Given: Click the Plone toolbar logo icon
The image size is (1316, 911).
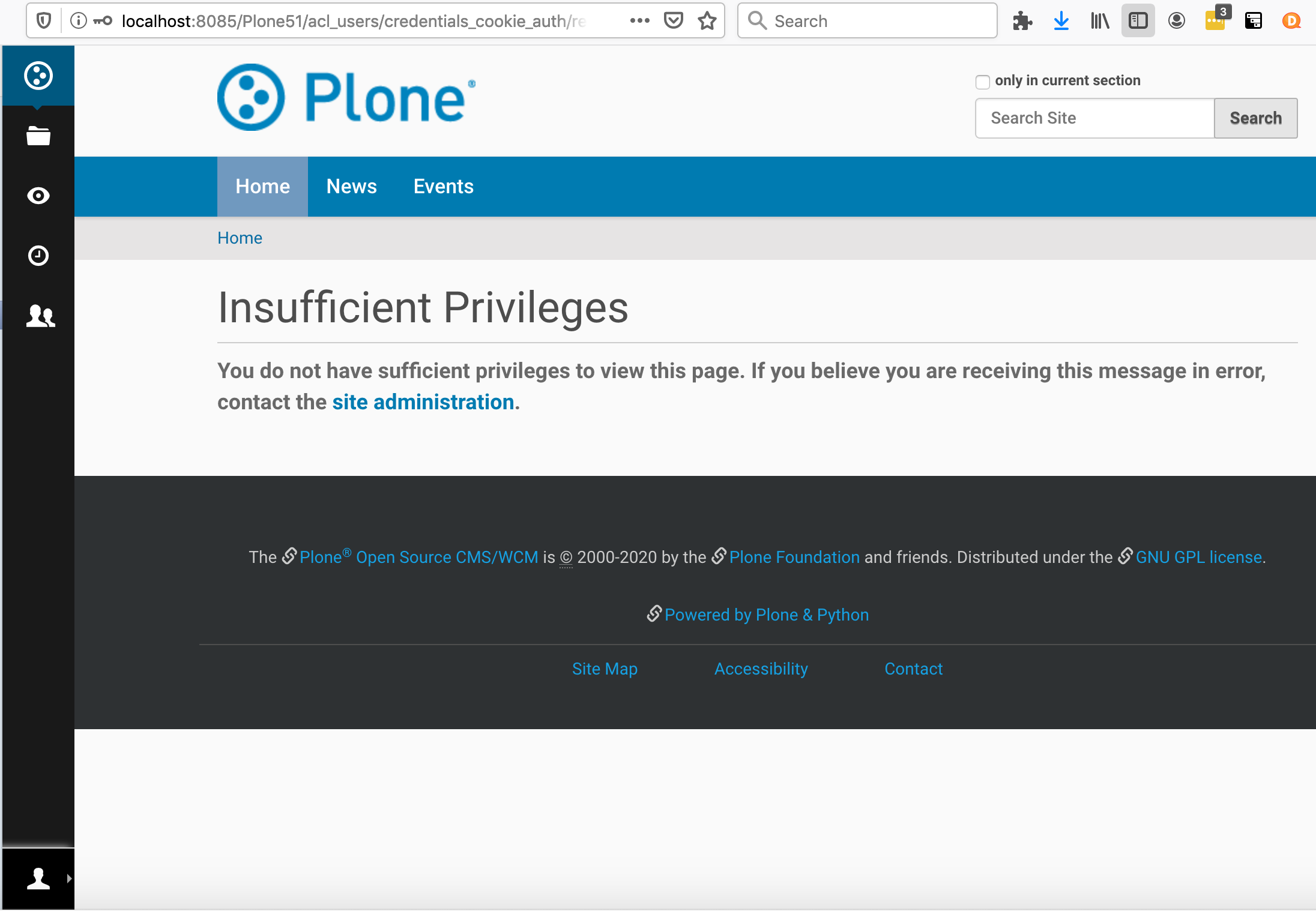Looking at the screenshot, I should 38,76.
